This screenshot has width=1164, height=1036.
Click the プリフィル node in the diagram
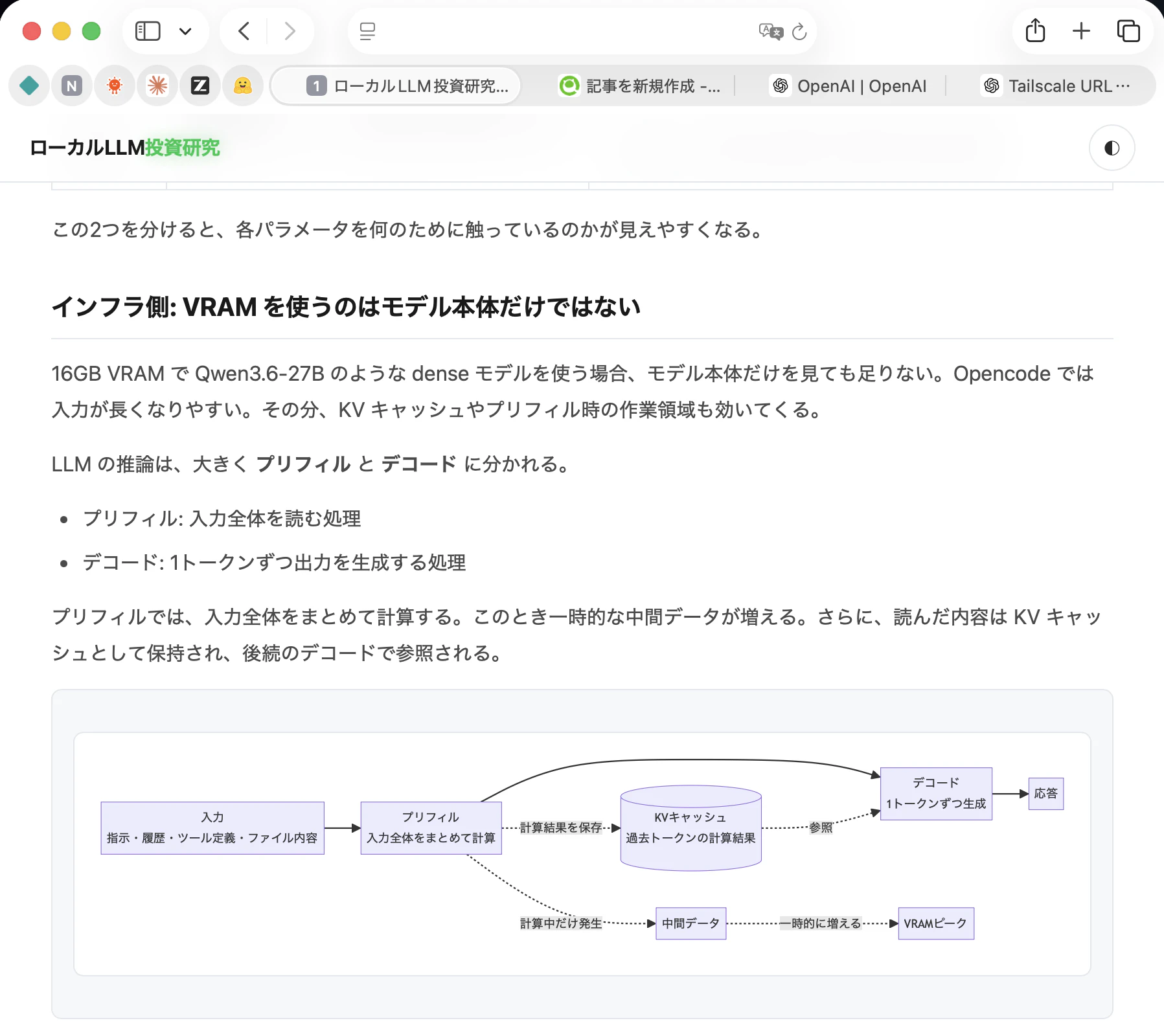click(431, 828)
